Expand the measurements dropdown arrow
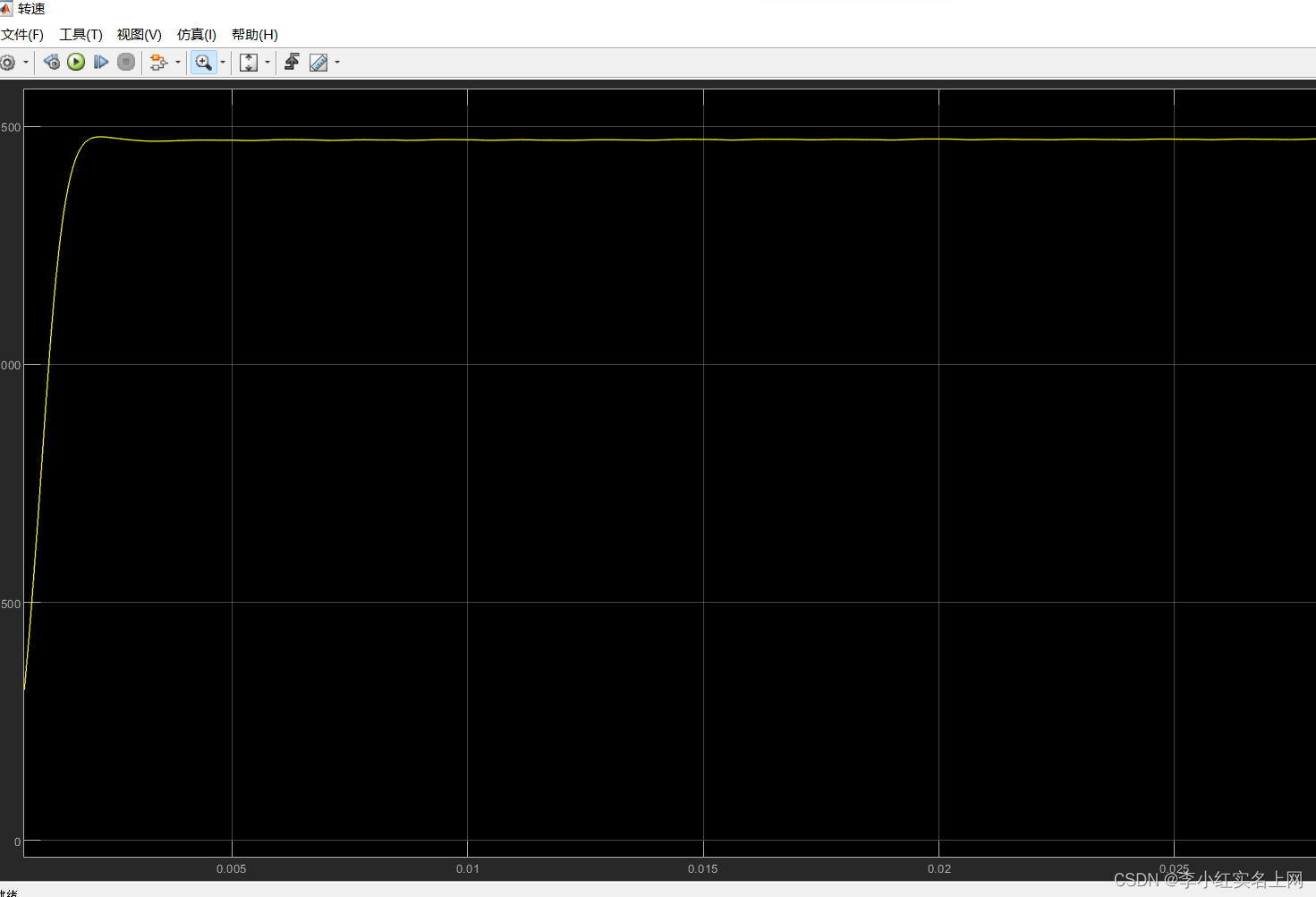Image resolution: width=1316 pixels, height=897 pixels. tap(337, 63)
